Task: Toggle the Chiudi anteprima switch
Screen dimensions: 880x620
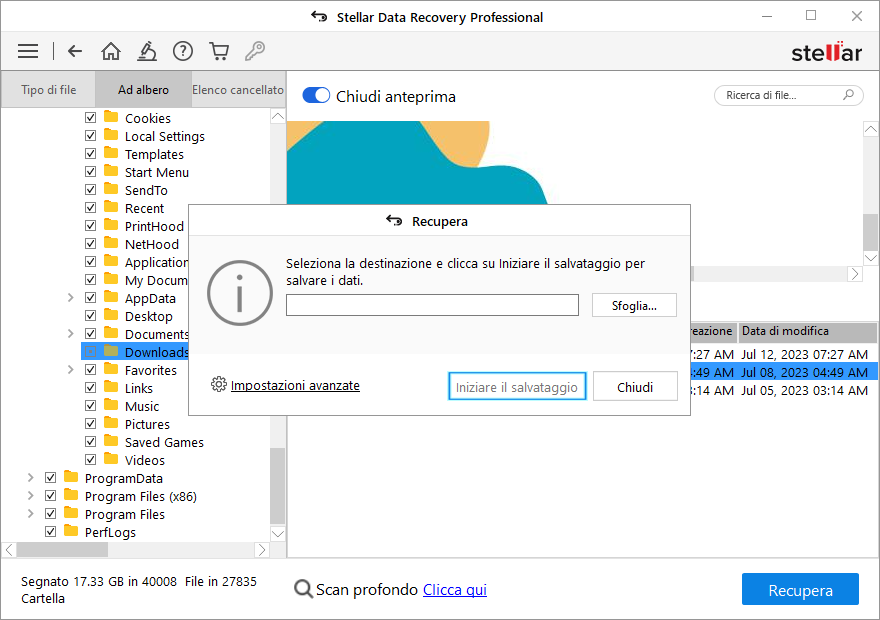Action: tap(316, 96)
